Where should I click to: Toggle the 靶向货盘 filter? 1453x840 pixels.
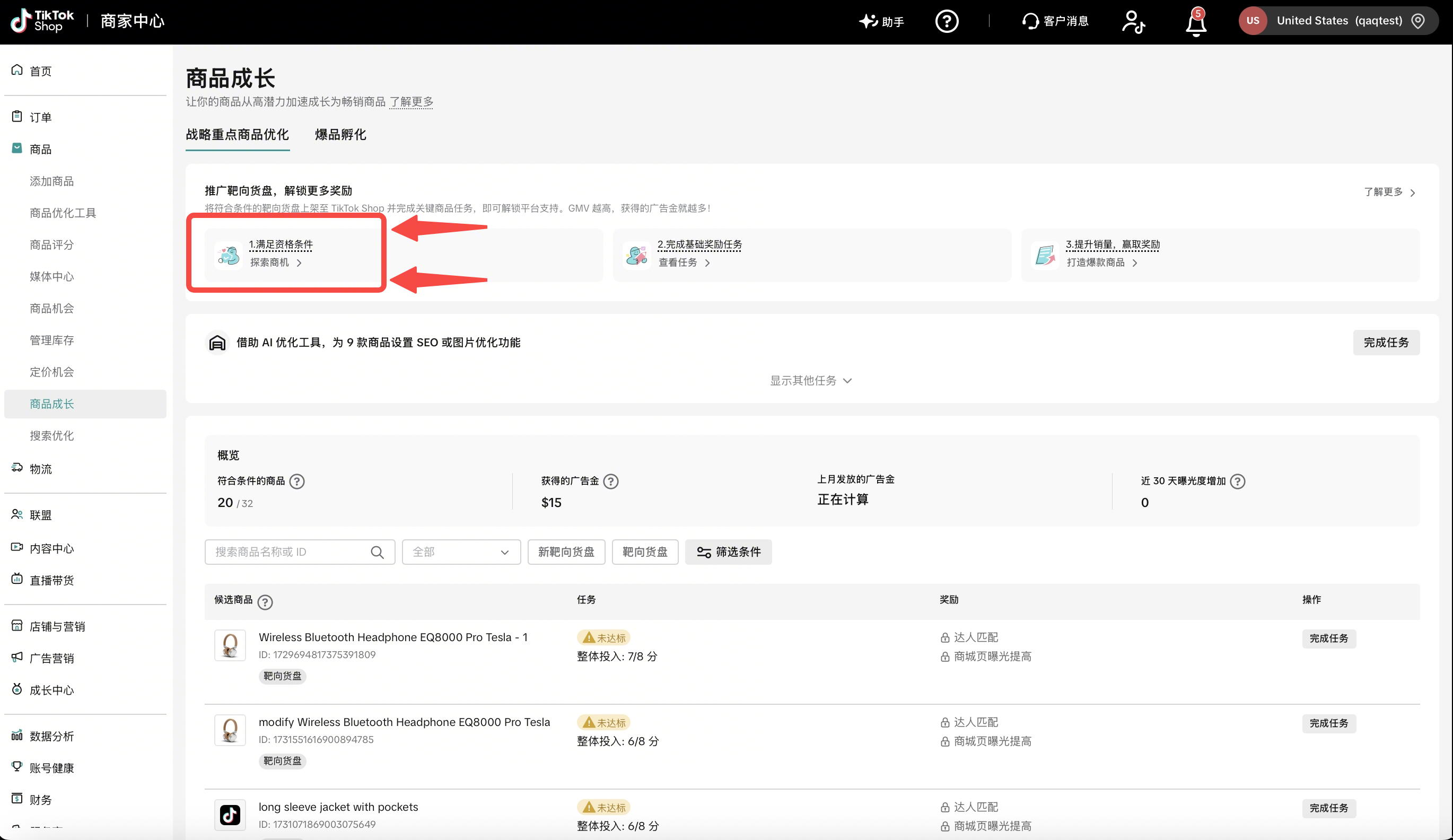click(645, 552)
